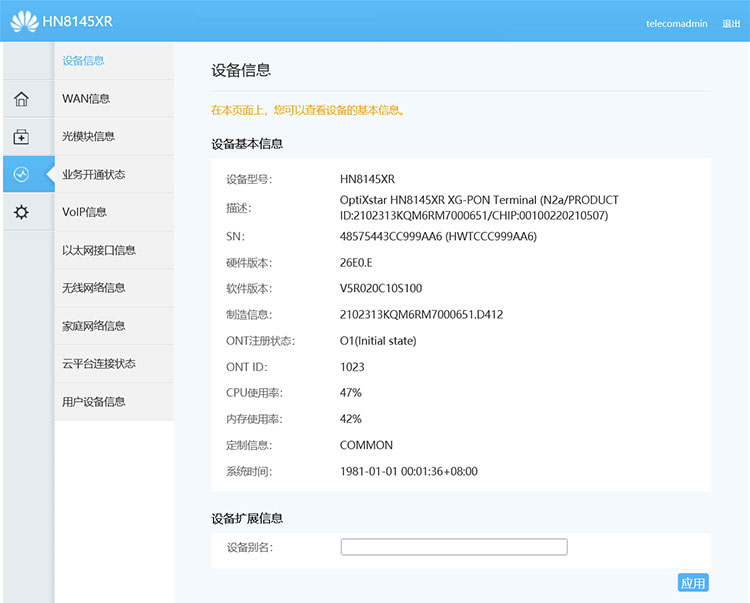
Task: Click the HN8145XR title in header
Action: (77, 22)
